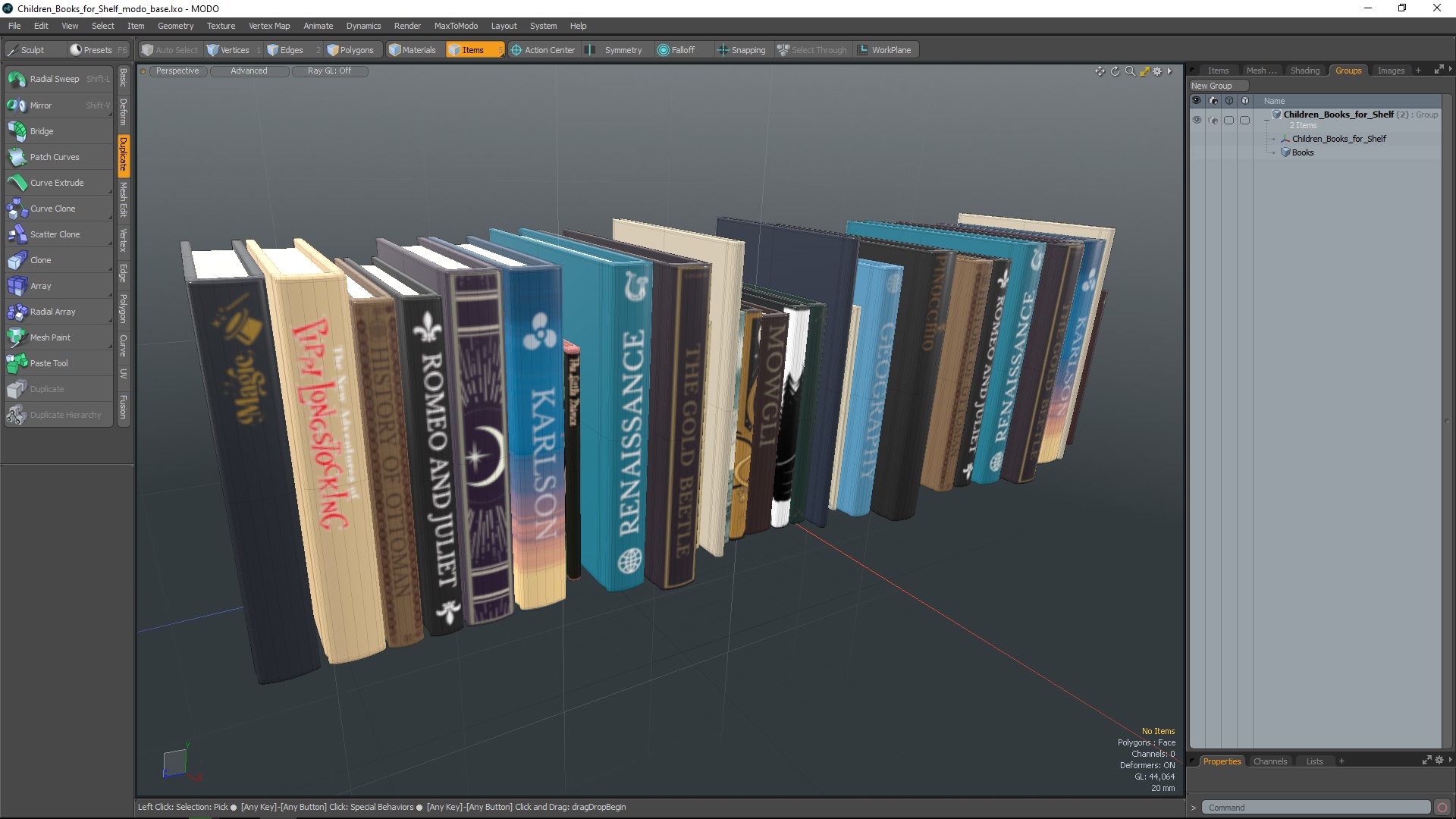Toggle visibility eye for Children_Books_for_Shelf group
The height and width of the screenshot is (819, 1456).
point(1197,121)
